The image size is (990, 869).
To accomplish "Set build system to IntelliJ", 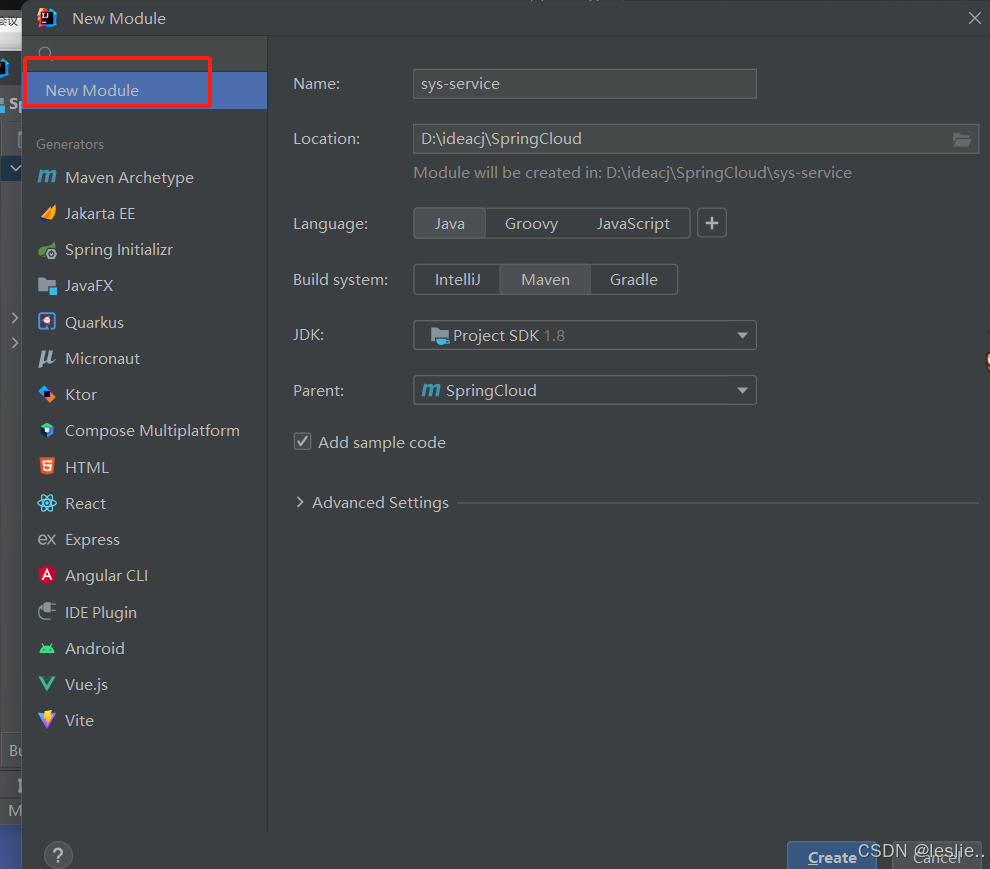I will 457,279.
